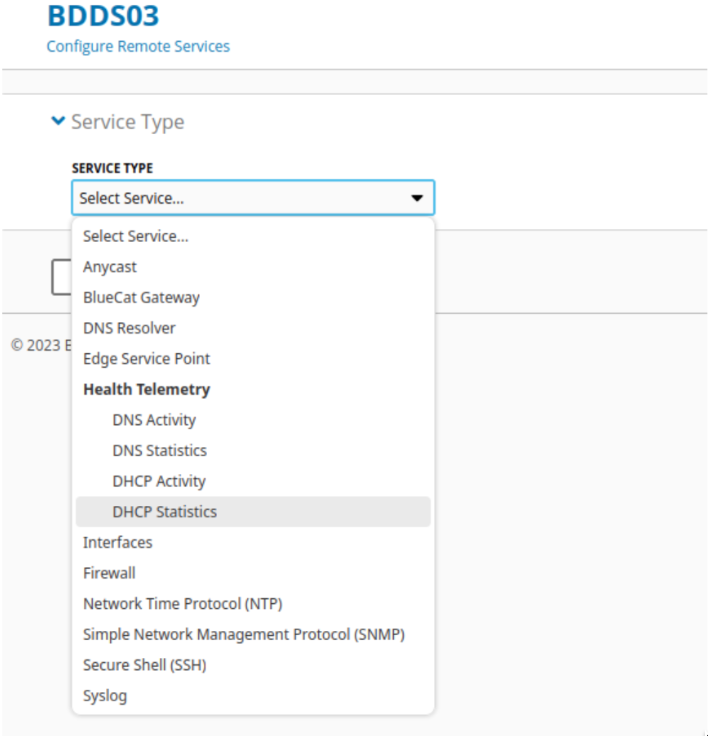Select Simple Network Management Protocol (SNMP)
This screenshot has width=708, height=736.
pos(253,635)
